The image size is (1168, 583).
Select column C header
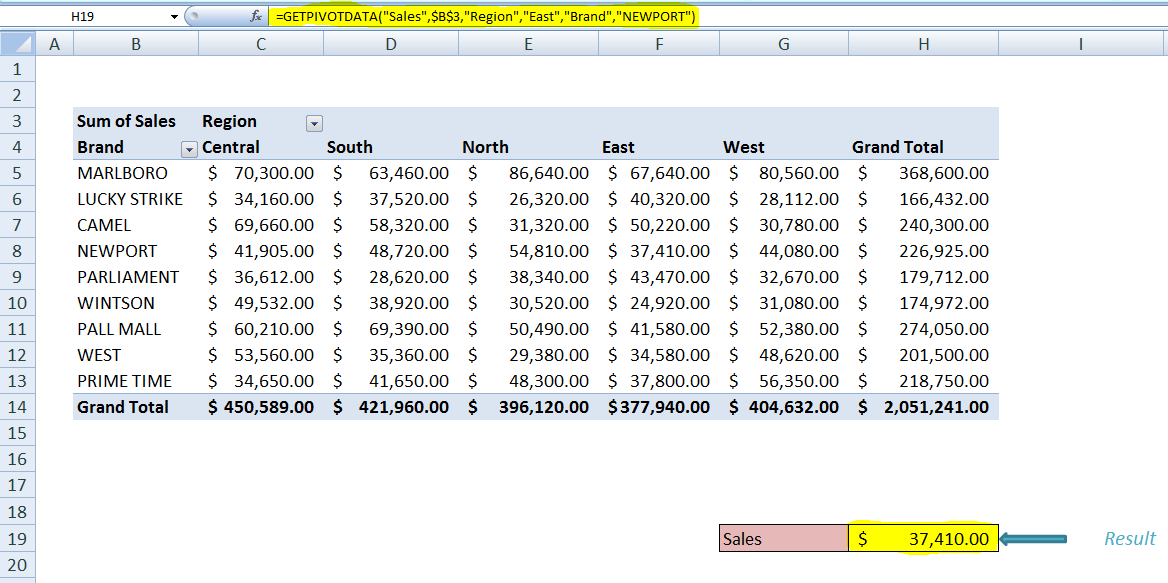(x=261, y=45)
